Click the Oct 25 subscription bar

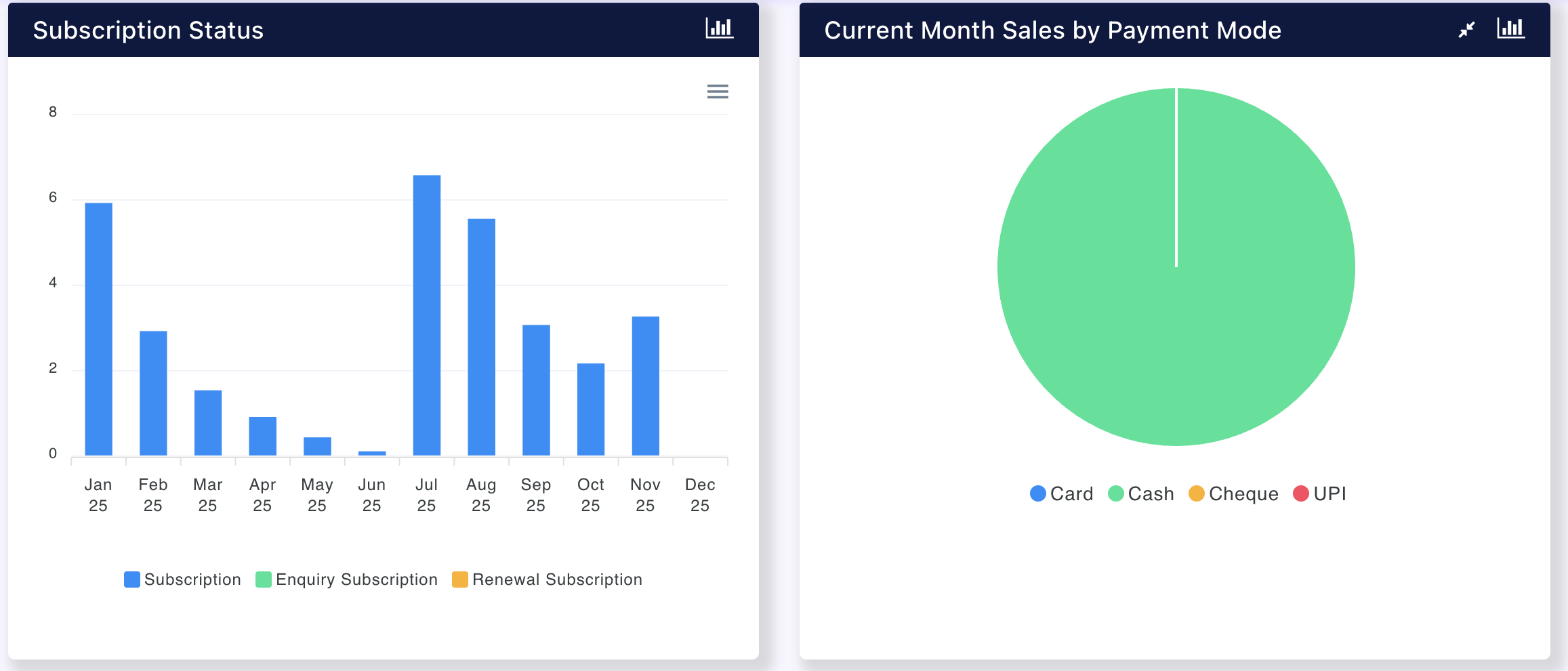[x=590, y=409]
